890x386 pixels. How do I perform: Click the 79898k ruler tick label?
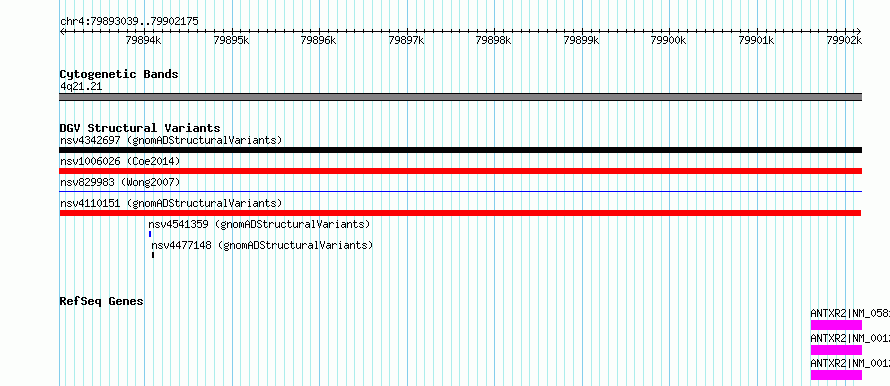pos(494,40)
